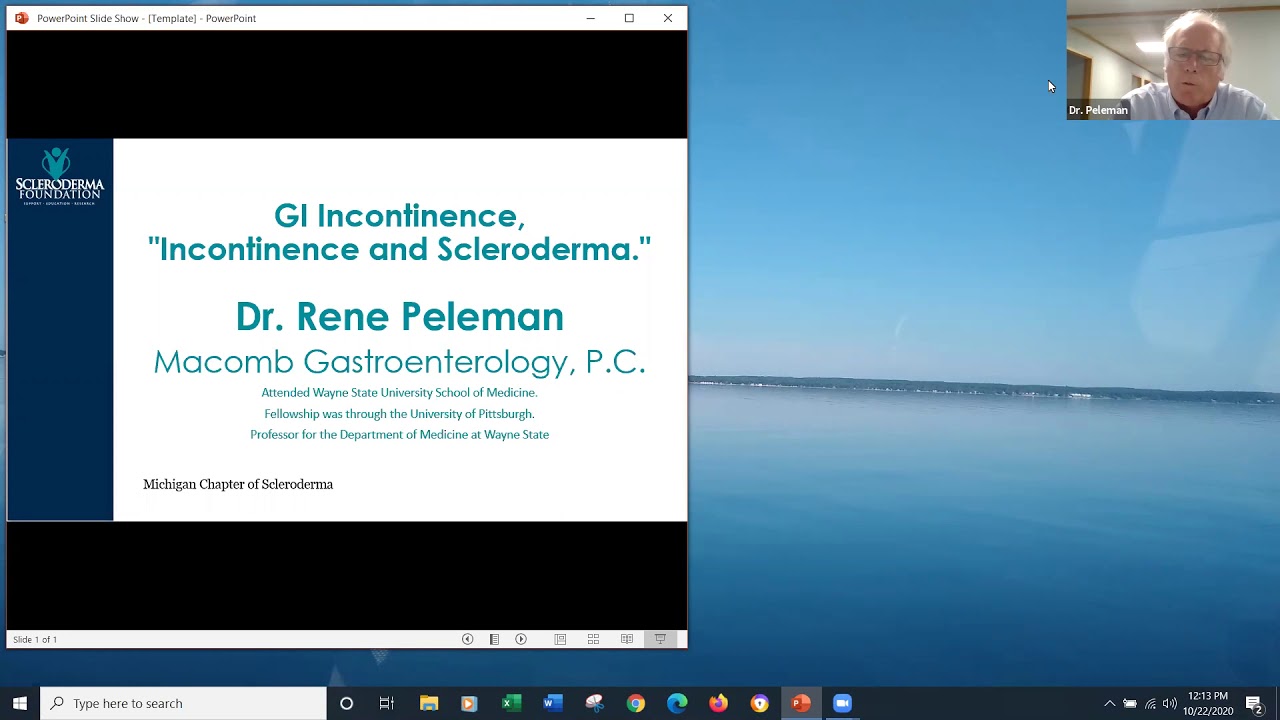Click "Michigan Chapter of Scleroderma" text

(x=238, y=484)
